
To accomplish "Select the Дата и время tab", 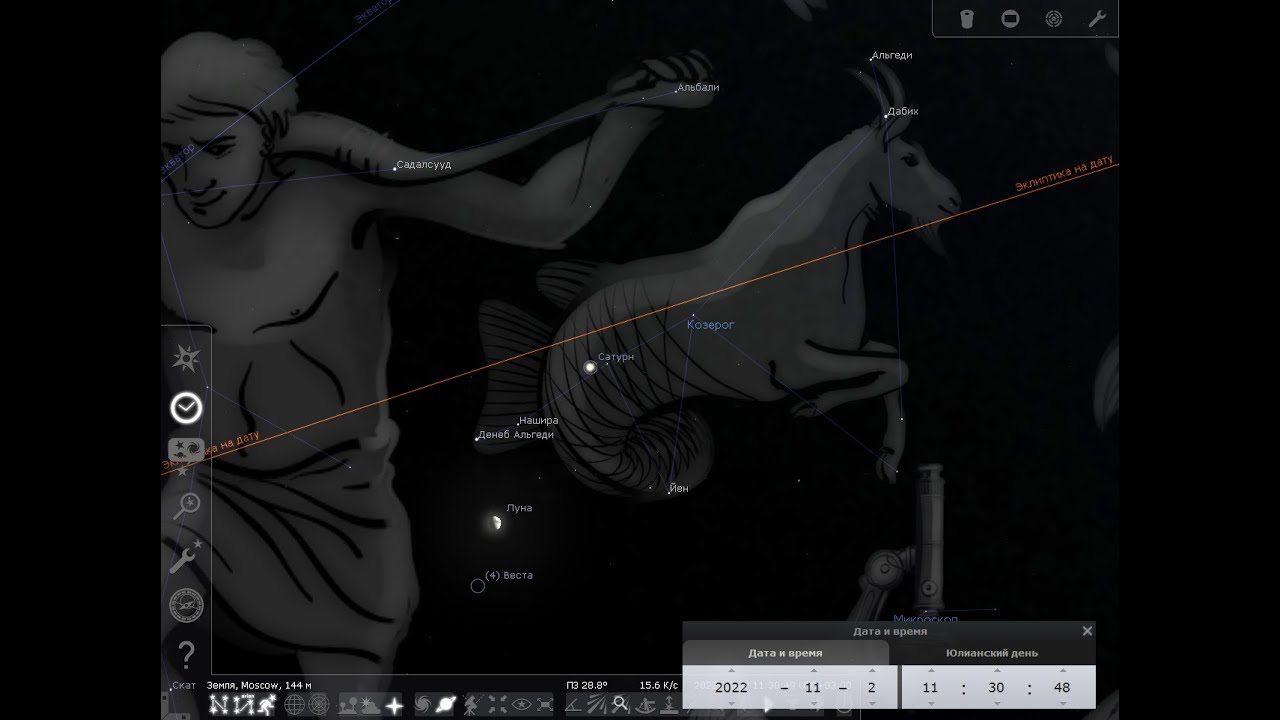I will click(785, 653).
